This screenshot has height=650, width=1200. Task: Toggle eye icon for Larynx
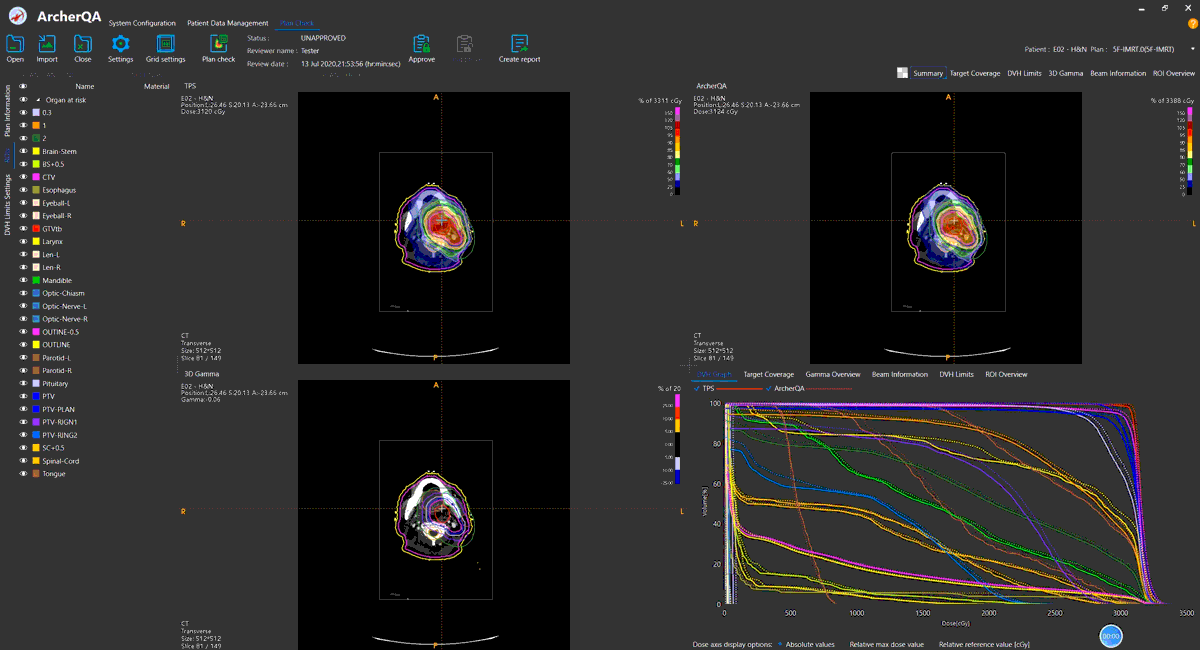click(23, 242)
